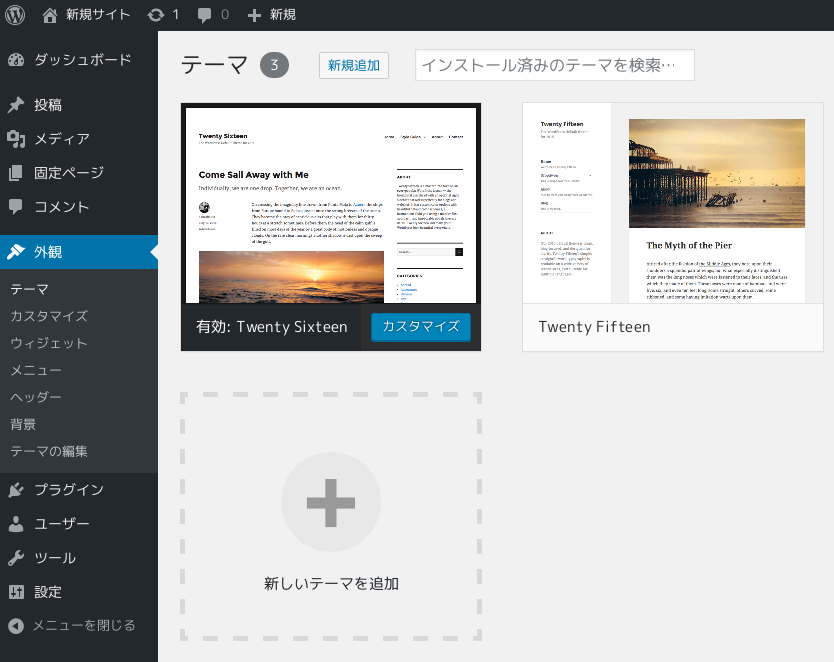834x662 pixels.
Task: Click the テーマ page heading
Action: [x=215, y=65]
